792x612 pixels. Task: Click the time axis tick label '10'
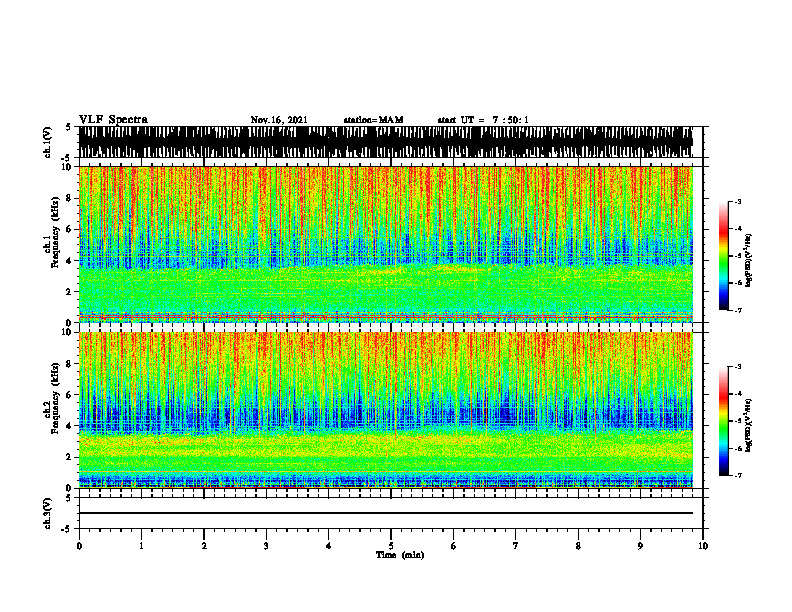[703, 546]
